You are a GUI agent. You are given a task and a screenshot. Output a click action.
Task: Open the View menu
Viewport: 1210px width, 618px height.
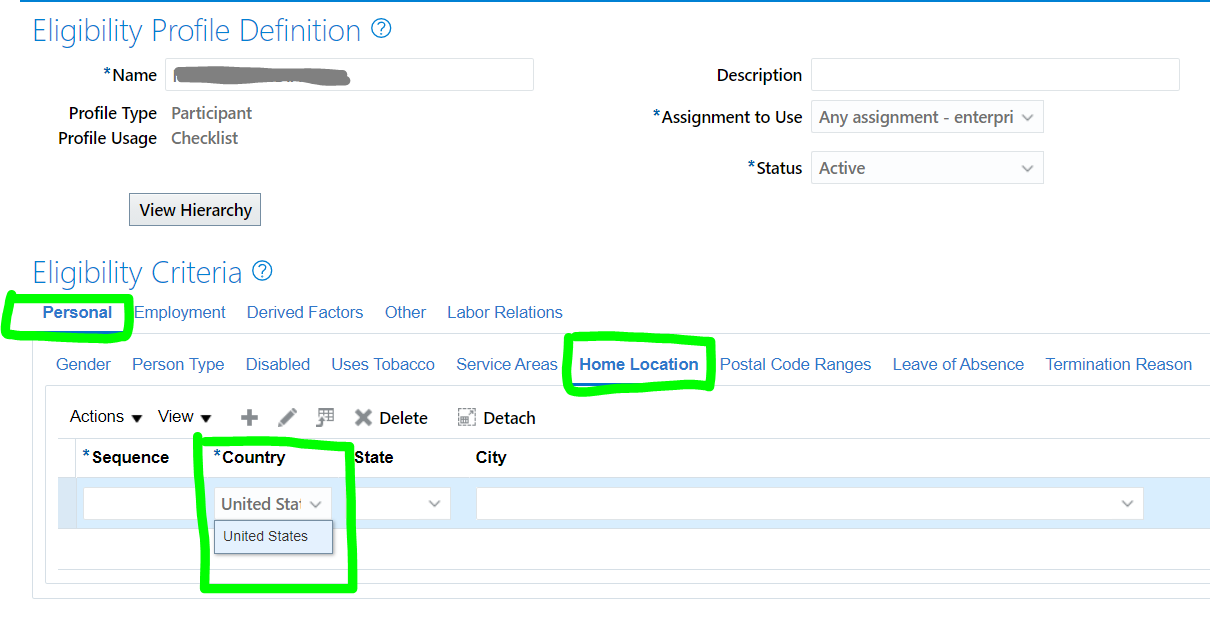click(178, 417)
